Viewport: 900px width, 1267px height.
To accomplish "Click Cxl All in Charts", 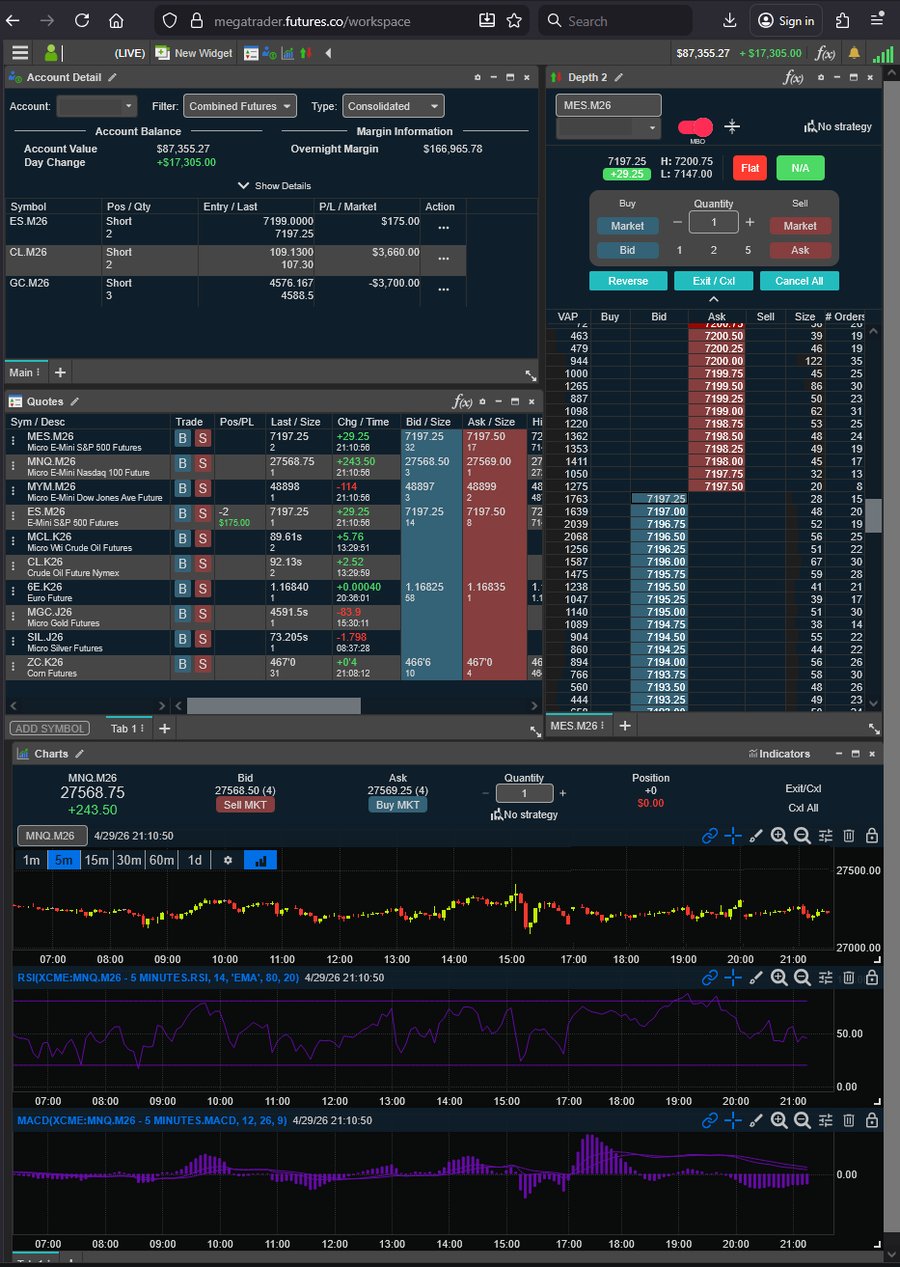I will (803, 808).
